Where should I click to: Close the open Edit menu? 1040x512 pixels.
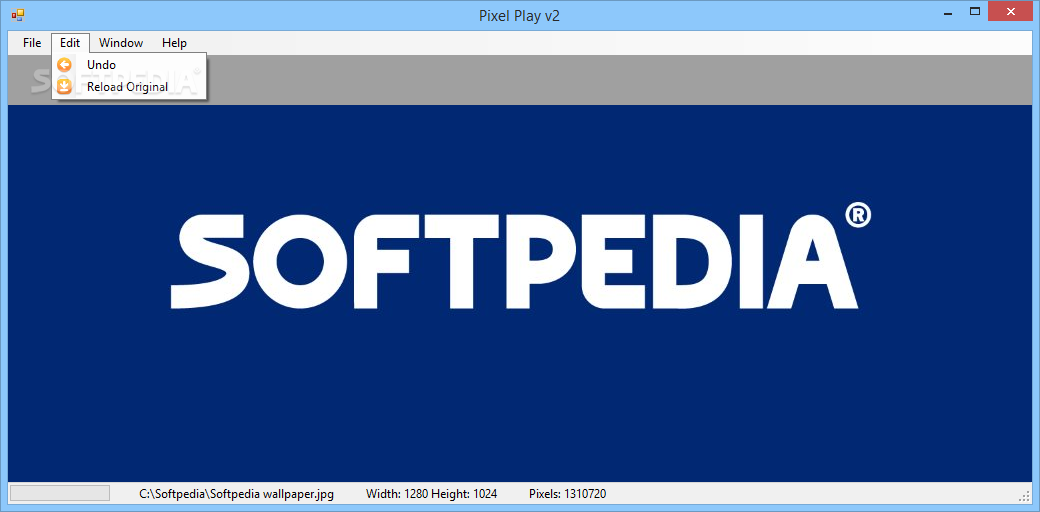[x=70, y=42]
